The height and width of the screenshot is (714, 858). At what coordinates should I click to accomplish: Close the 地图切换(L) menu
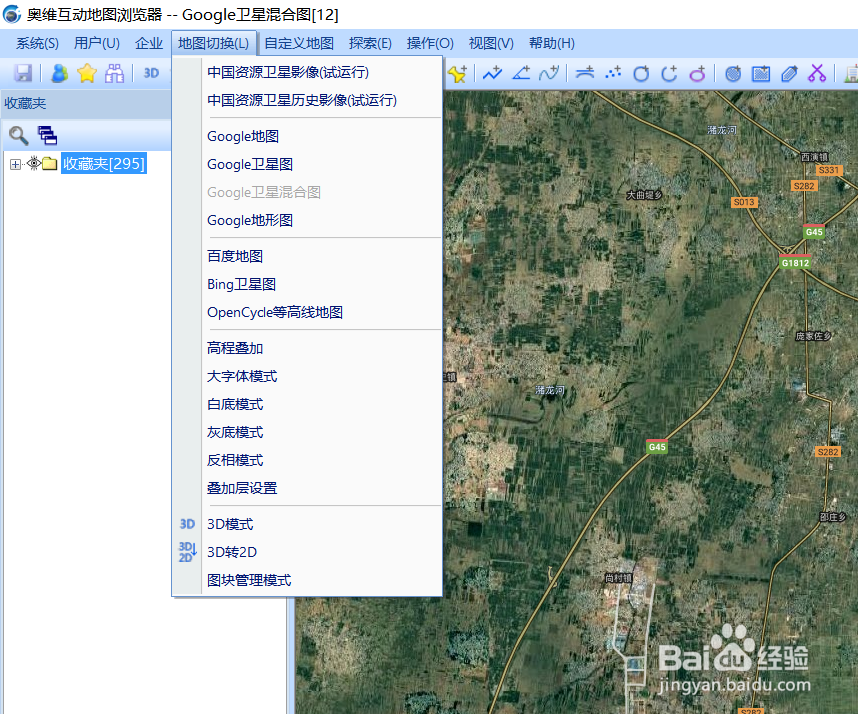point(213,43)
